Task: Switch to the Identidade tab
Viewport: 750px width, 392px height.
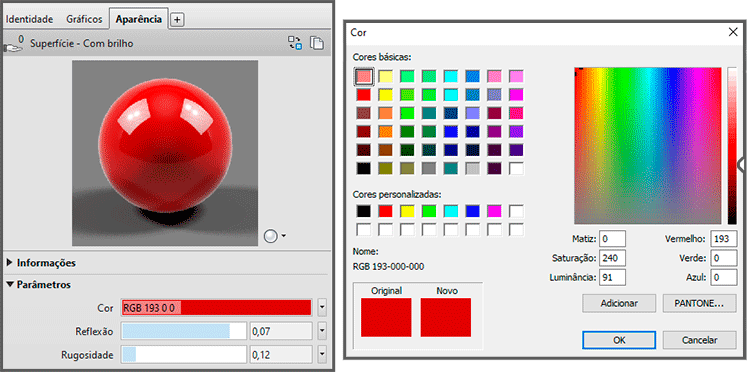Action: [x=29, y=19]
